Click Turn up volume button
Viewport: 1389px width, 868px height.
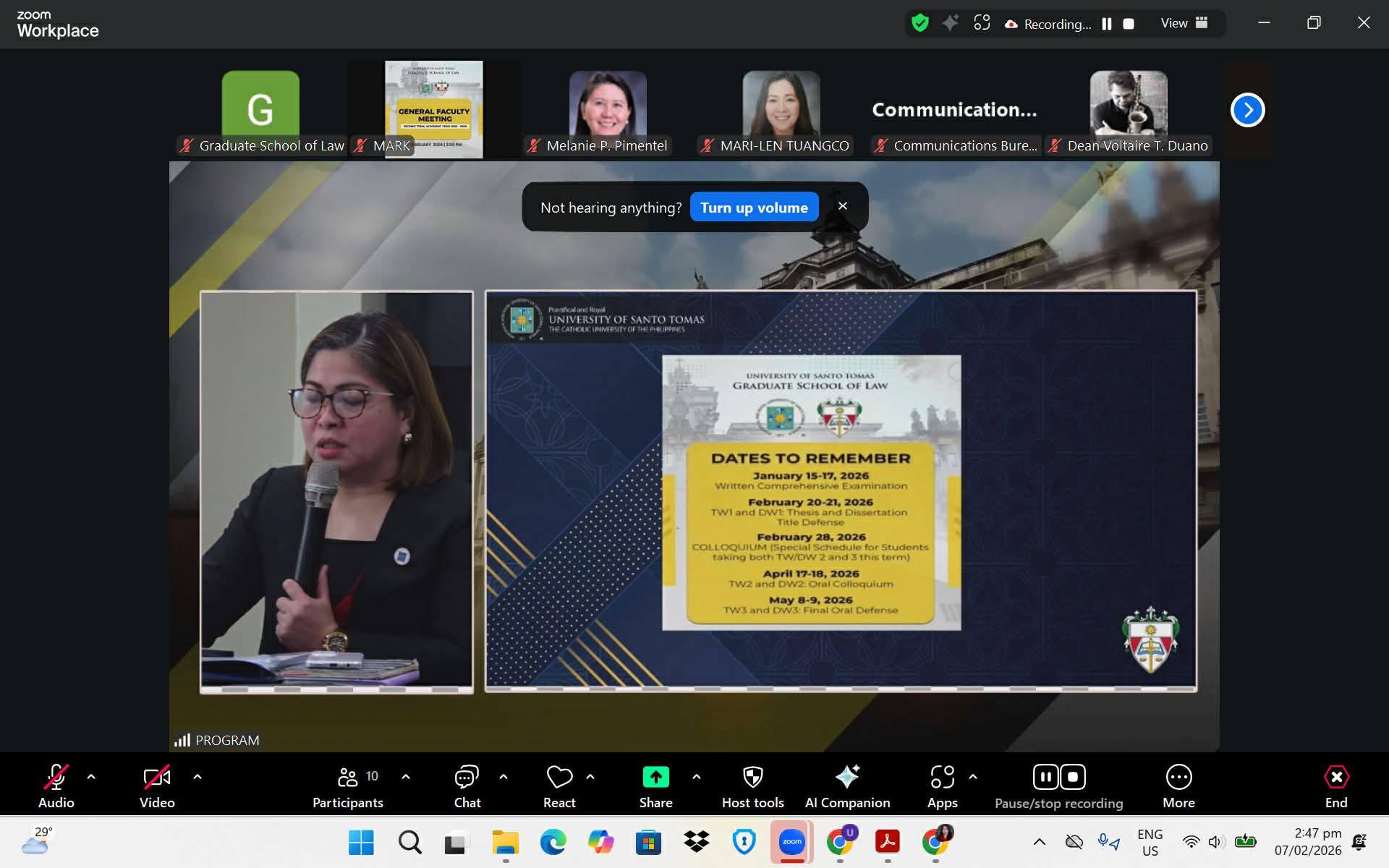tap(754, 208)
